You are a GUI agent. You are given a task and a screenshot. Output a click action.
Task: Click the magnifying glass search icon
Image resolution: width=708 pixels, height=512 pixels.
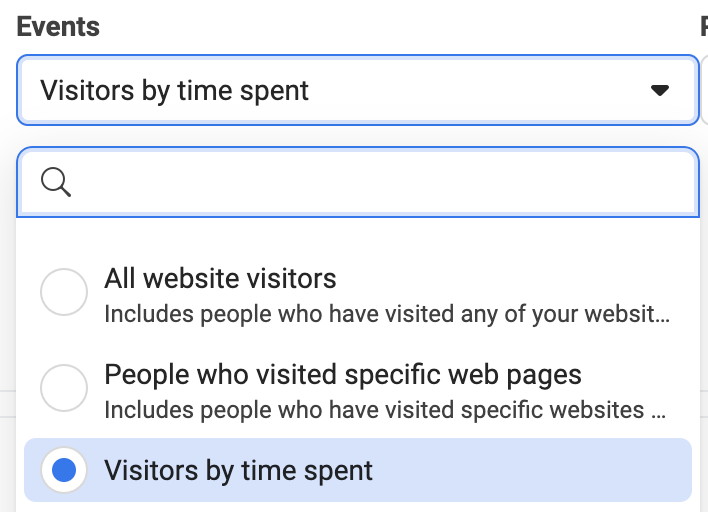(56, 182)
